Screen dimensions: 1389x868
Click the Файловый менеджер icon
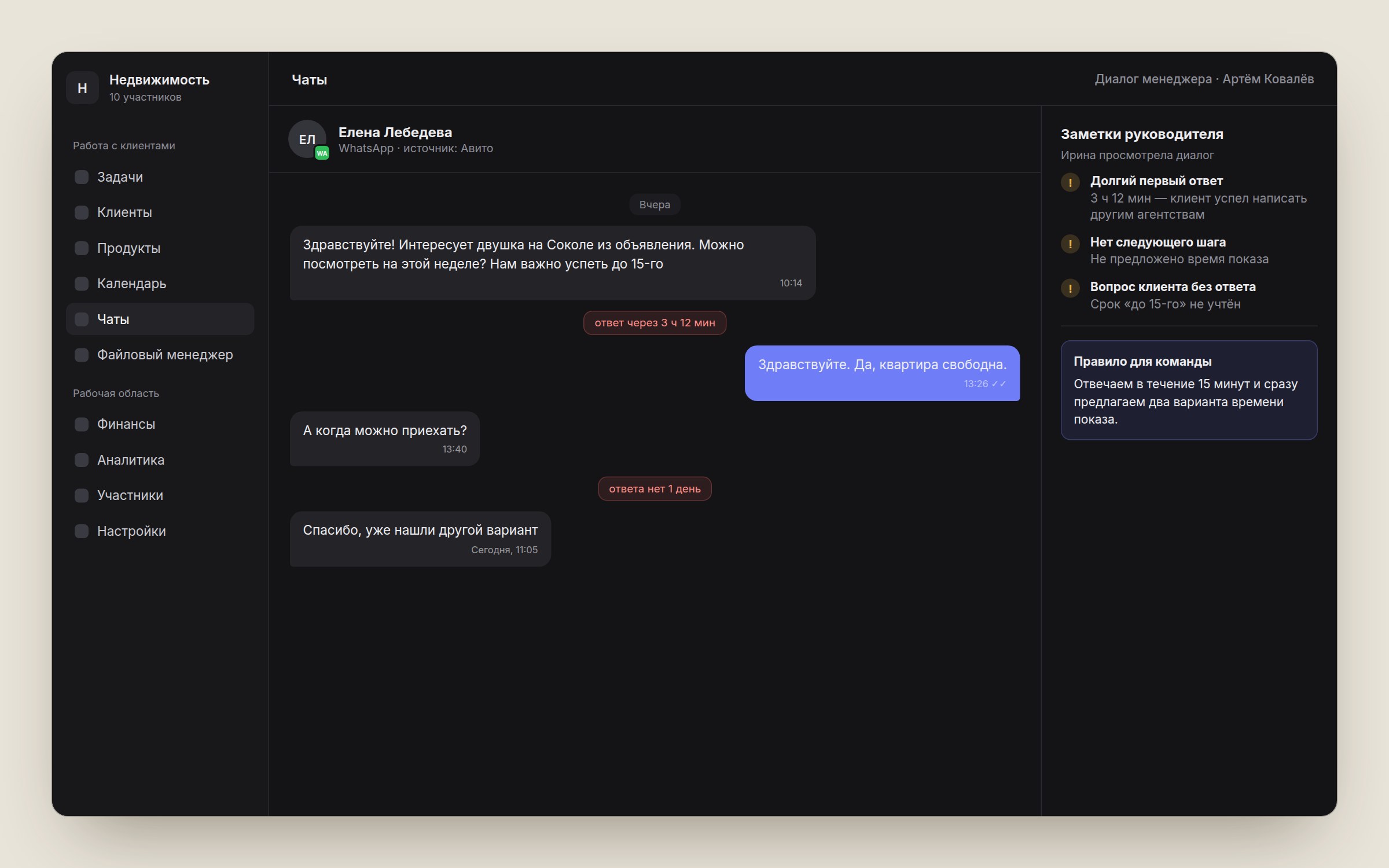pos(82,355)
